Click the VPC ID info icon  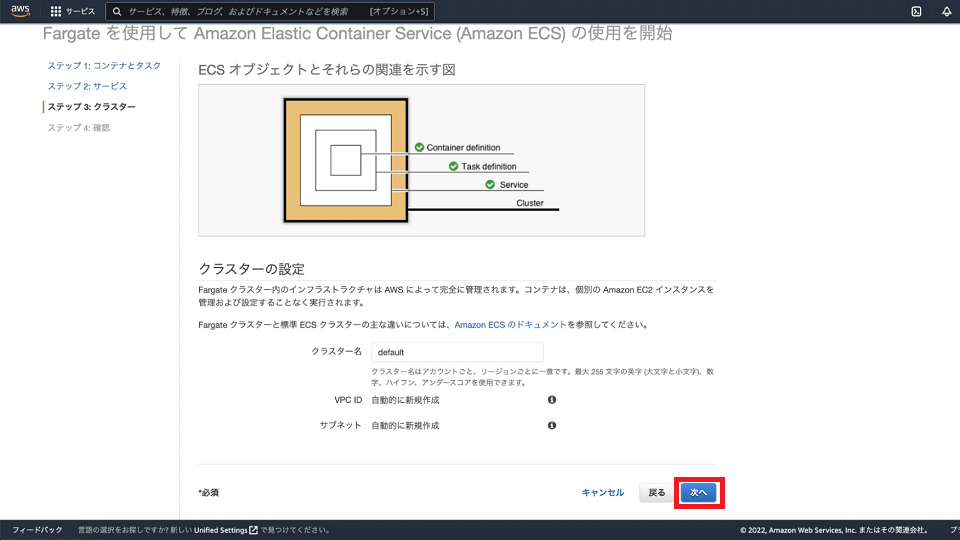[552, 400]
